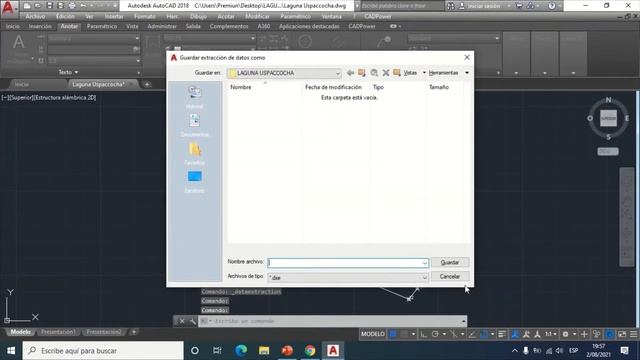Click the annotation monitor plus icon
This screenshot has width=640, height=360.
(x=584, y=334)
